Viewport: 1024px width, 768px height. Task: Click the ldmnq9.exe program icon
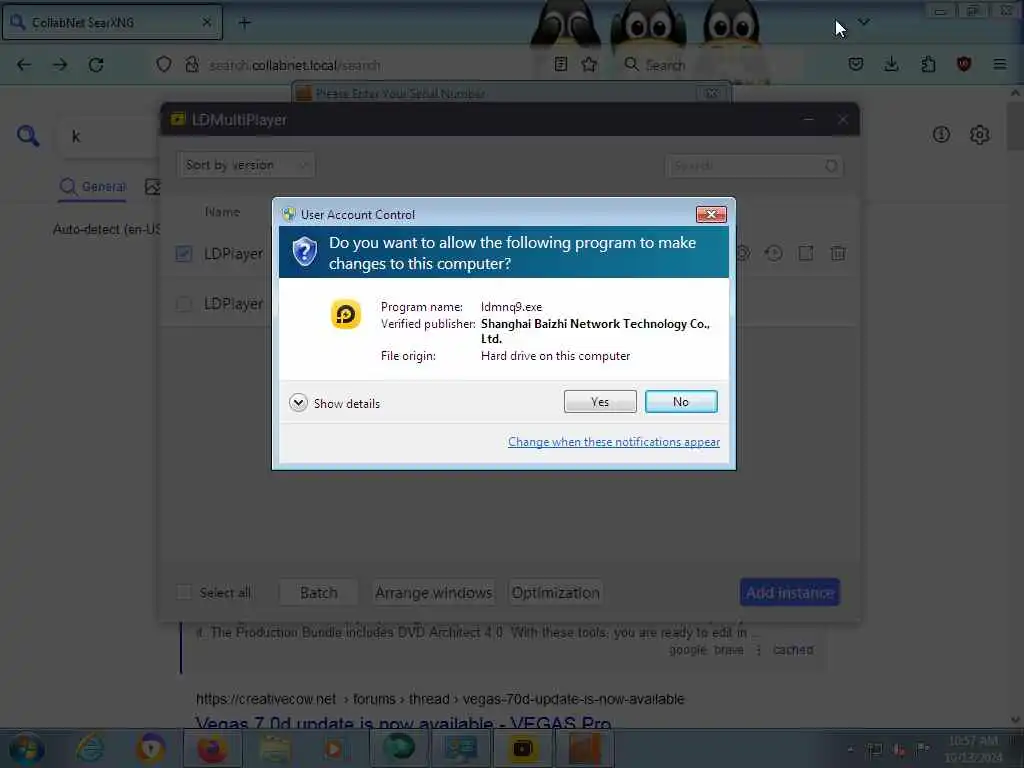coord(345,315)
